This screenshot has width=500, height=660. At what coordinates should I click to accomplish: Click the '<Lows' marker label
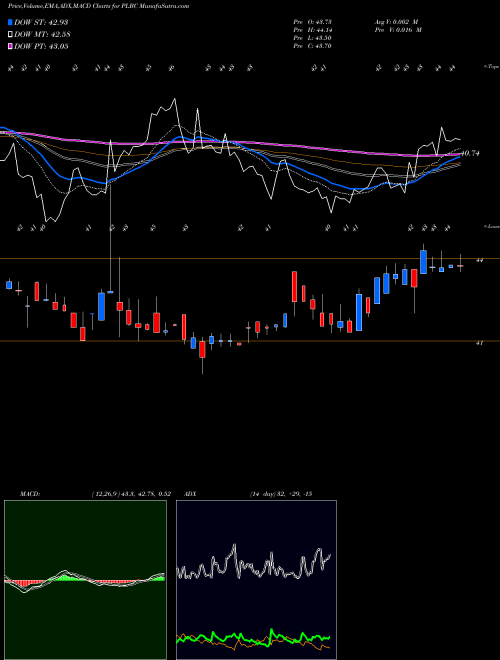point(491,226)
